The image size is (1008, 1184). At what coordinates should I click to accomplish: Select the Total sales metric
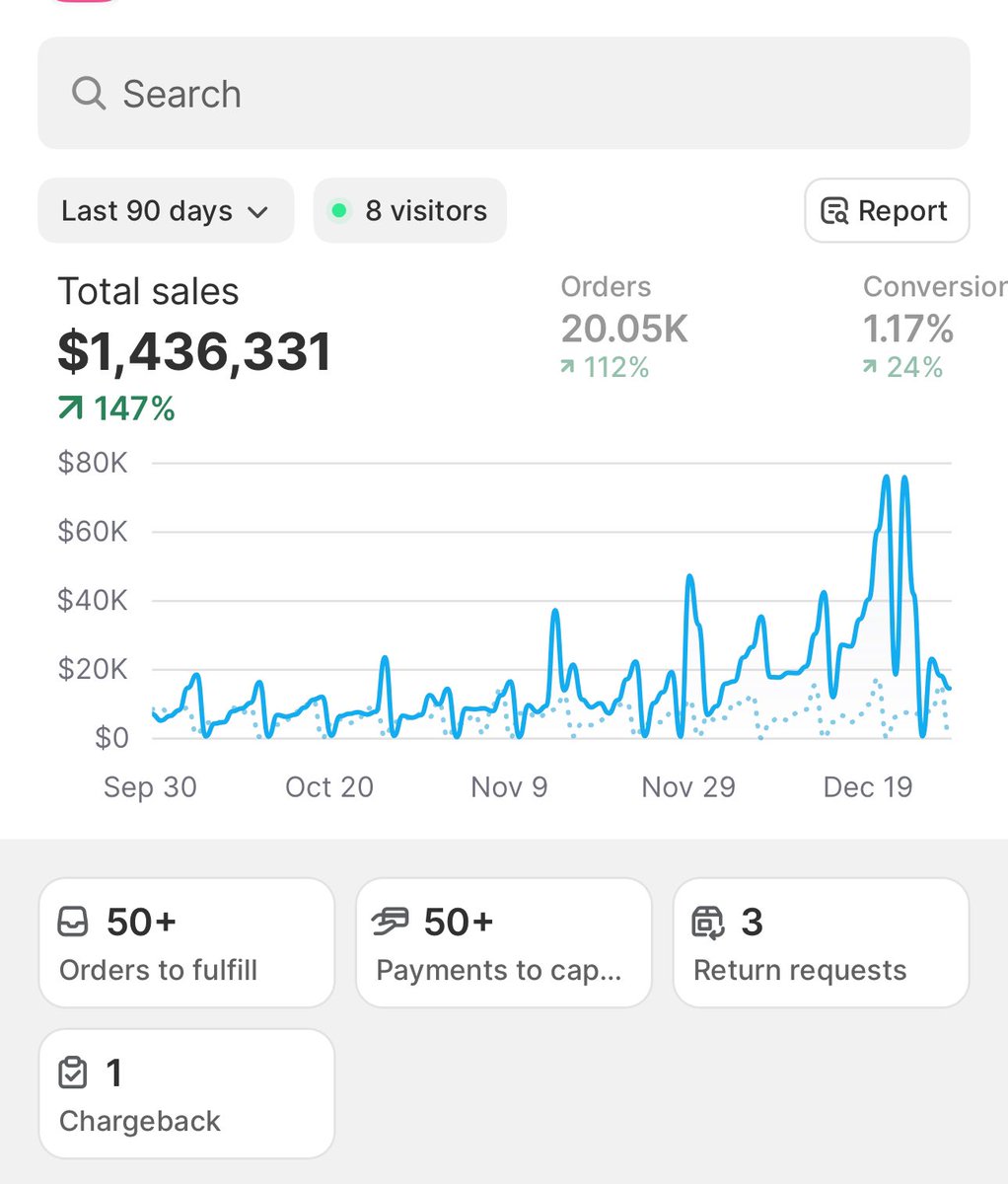[x=148, y=292]
